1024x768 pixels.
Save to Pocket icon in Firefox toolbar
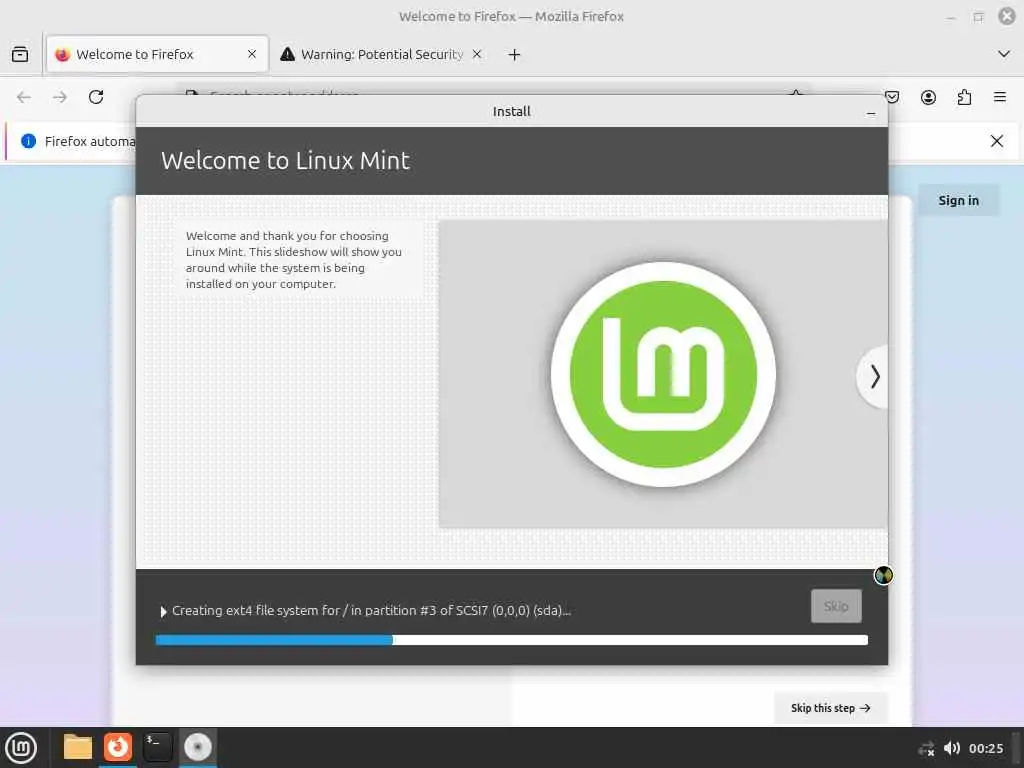click(x=892, y=97)
